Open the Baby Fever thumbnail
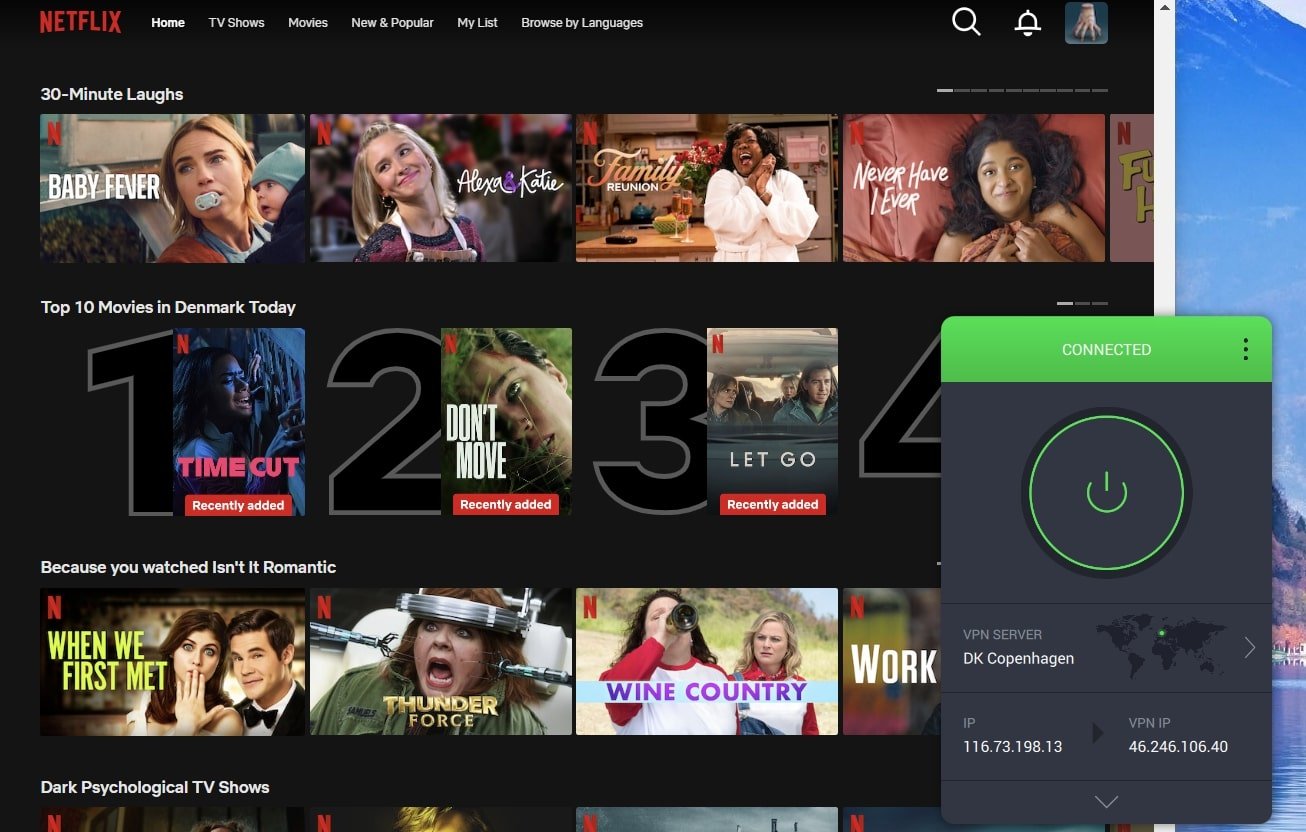Screen dimensions: 1306x832 [x=172, y=188]
